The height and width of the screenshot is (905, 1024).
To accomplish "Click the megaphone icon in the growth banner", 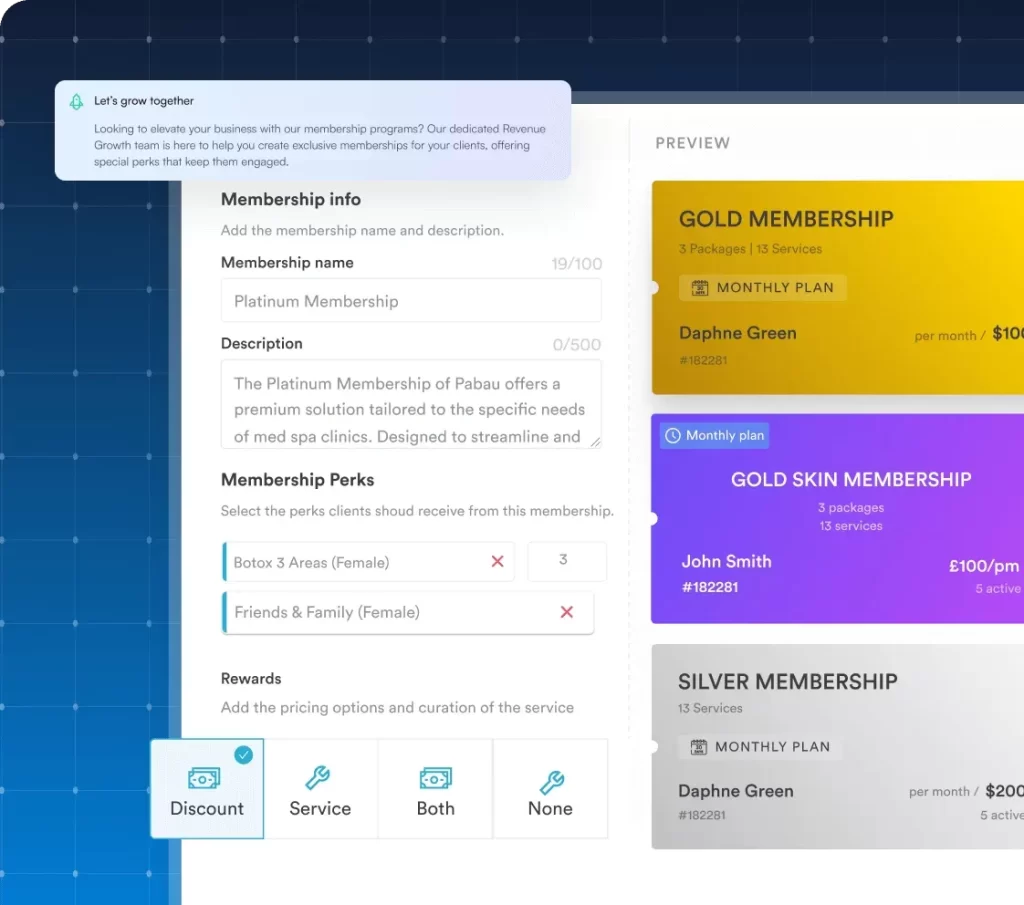I will coord(76,101).
